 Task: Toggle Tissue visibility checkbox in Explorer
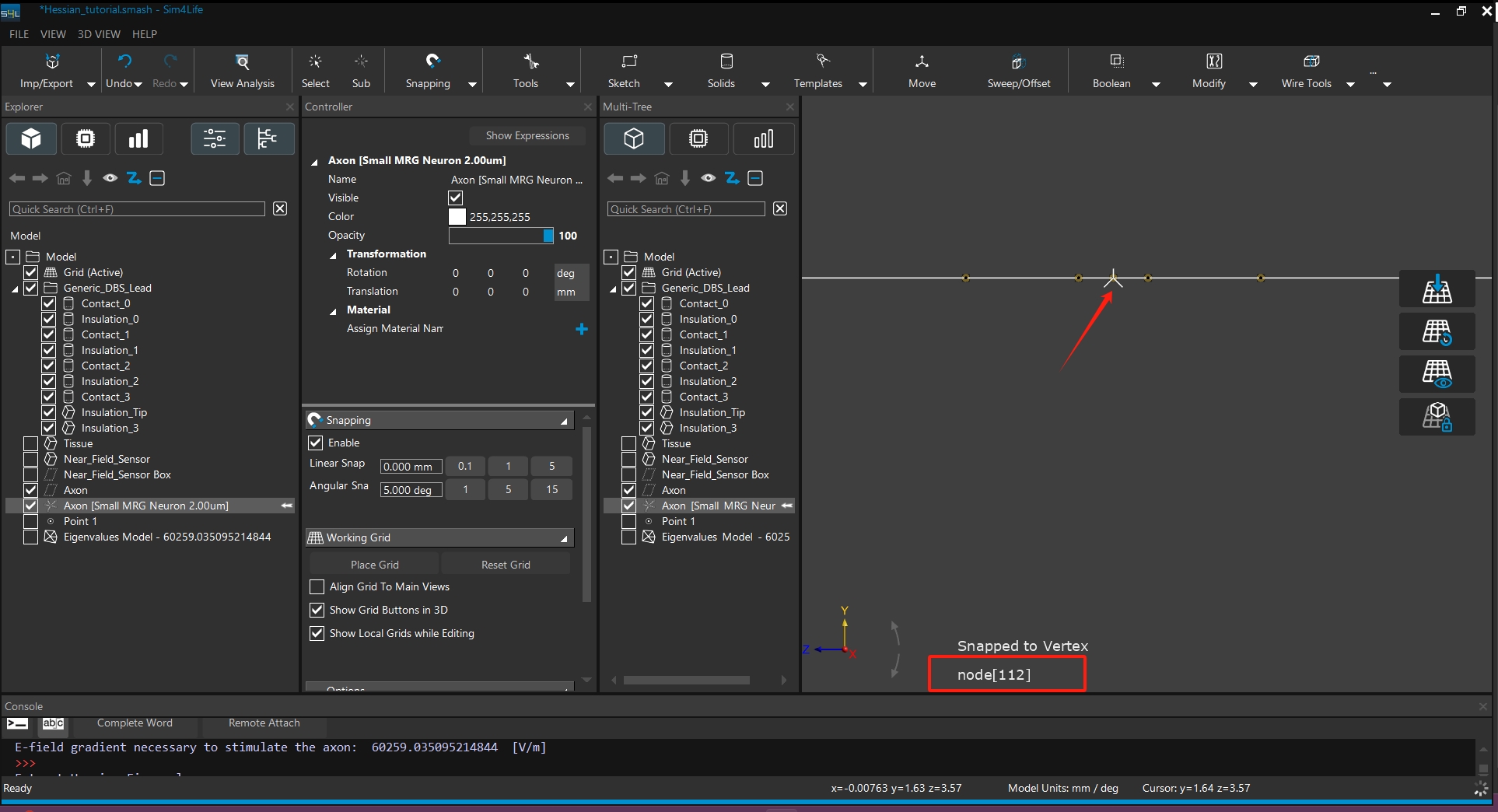point(31,443)
